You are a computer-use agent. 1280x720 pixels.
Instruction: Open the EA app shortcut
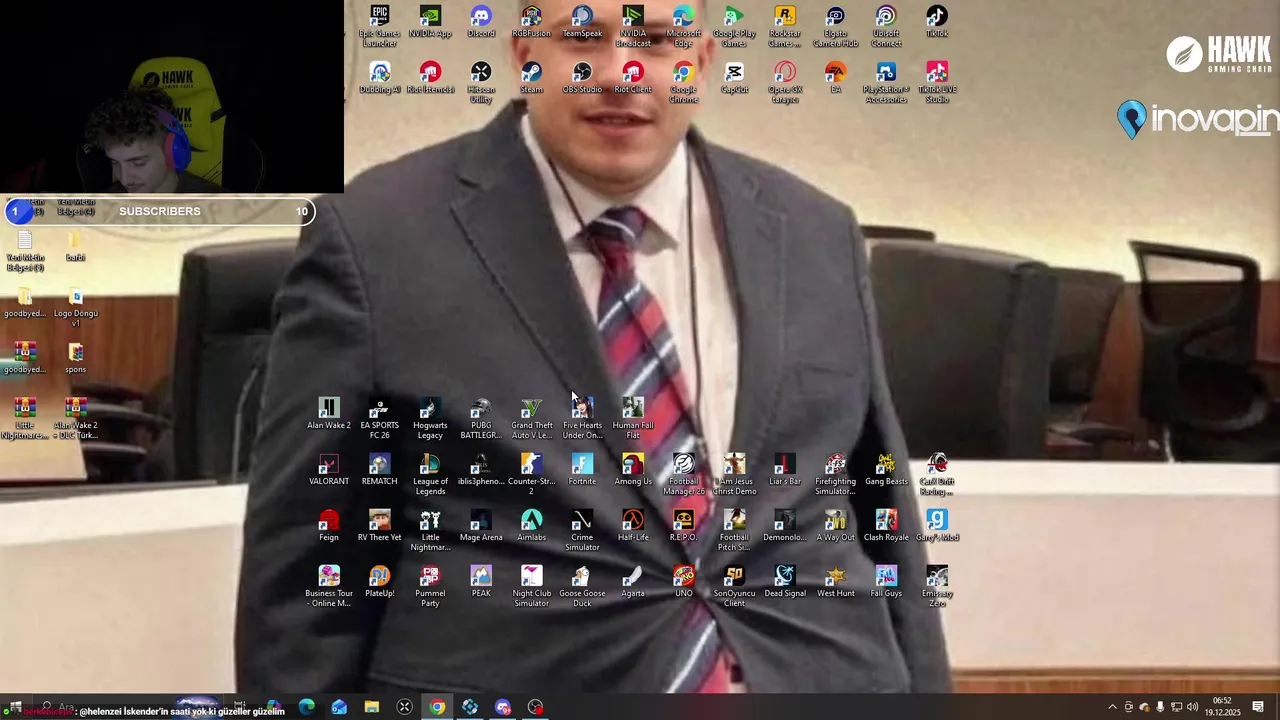(x=835, y=78)
